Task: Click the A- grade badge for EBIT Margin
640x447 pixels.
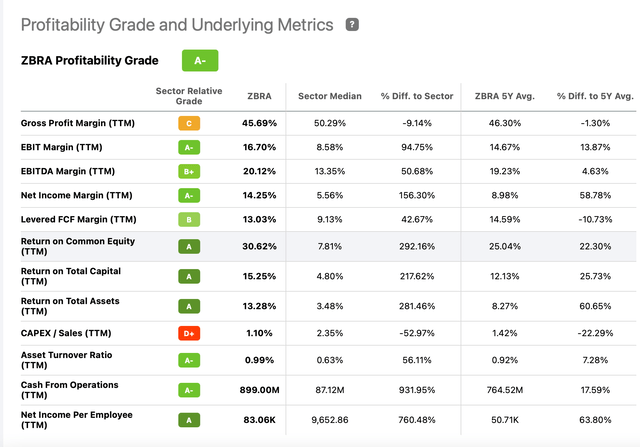Action: tap(188, 147)
